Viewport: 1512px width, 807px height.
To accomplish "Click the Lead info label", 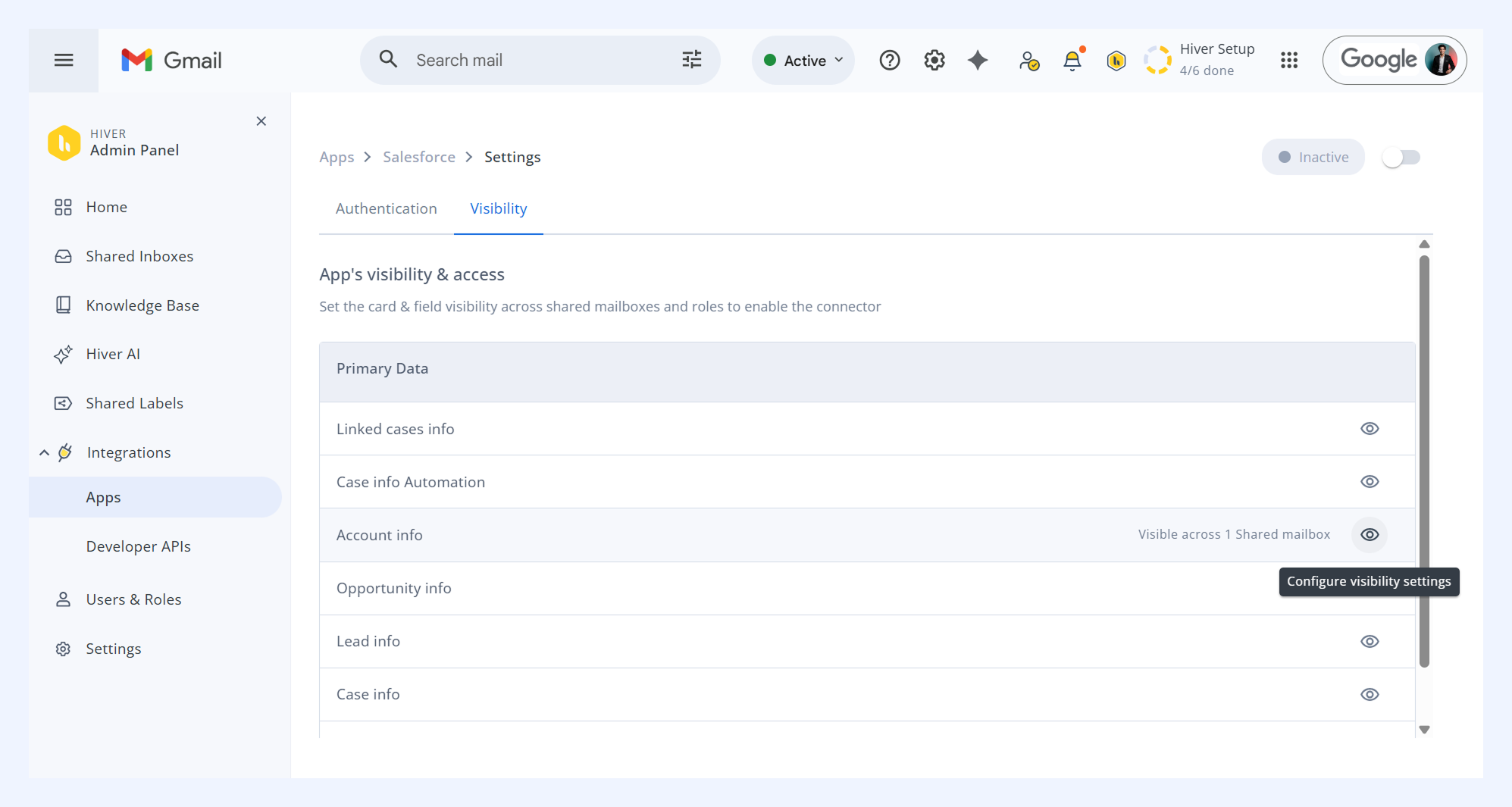I will (368, 641).
